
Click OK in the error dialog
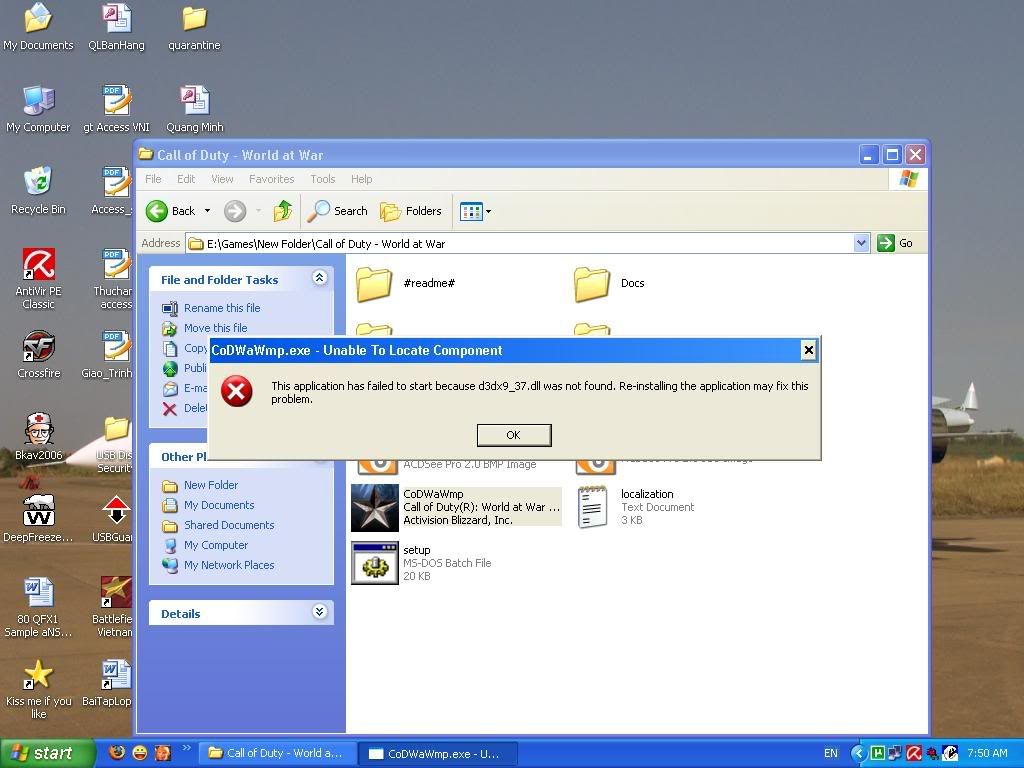(x=514, y=435)
